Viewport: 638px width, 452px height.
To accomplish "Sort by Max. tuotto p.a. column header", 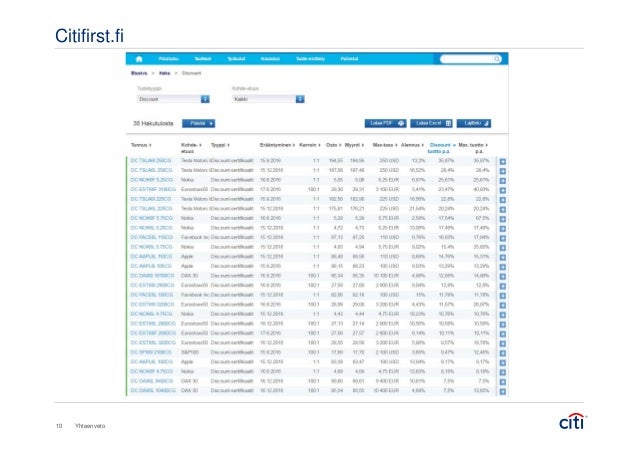I will 473,148.
